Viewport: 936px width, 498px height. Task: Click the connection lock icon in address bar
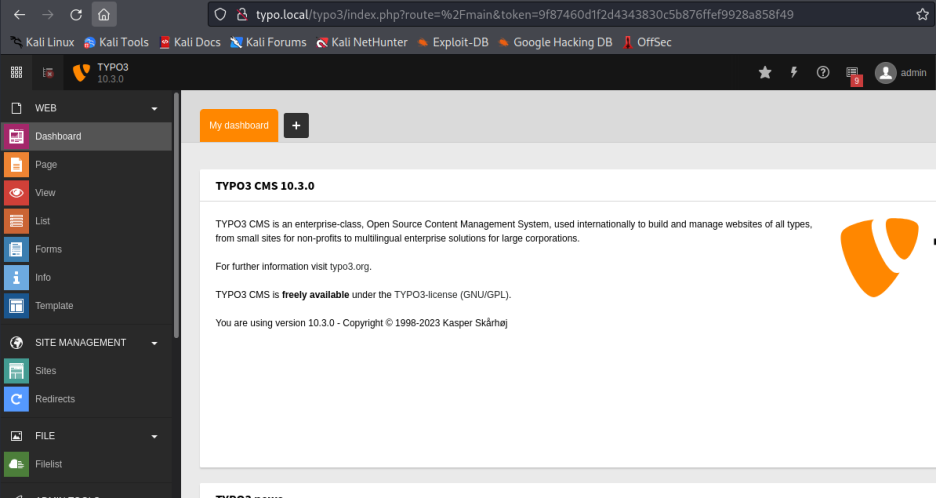[x=242, y=14]
